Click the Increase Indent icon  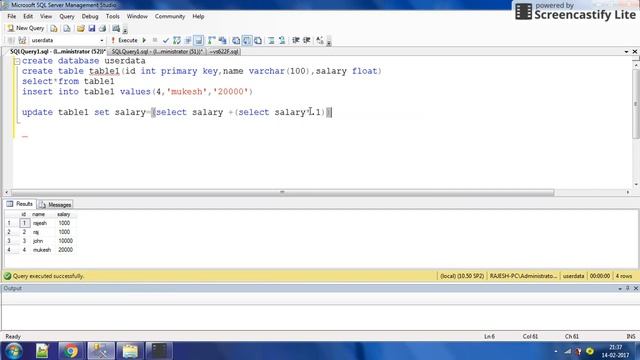click(307, 40)
